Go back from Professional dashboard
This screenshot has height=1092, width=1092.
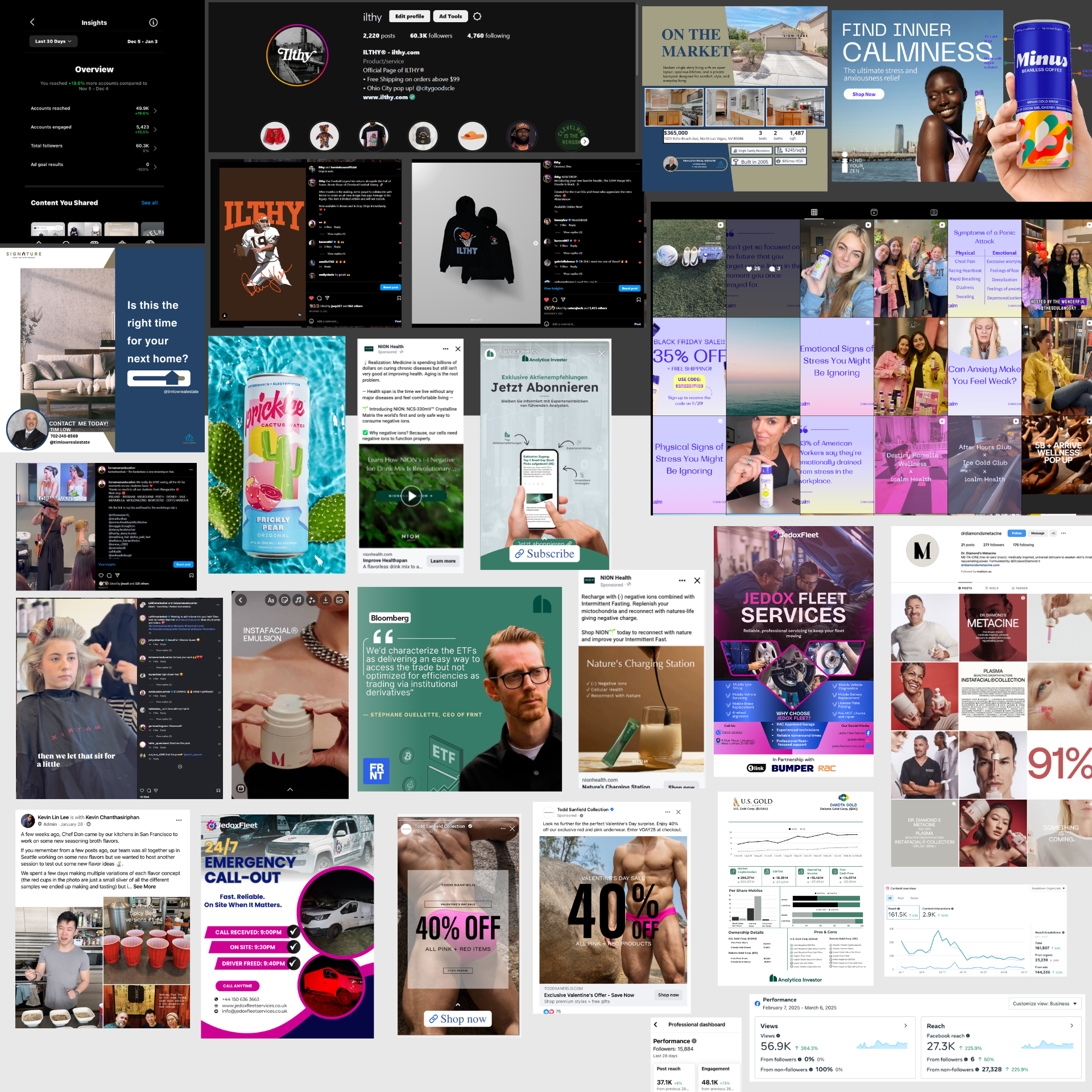[x=656, y=1024]
